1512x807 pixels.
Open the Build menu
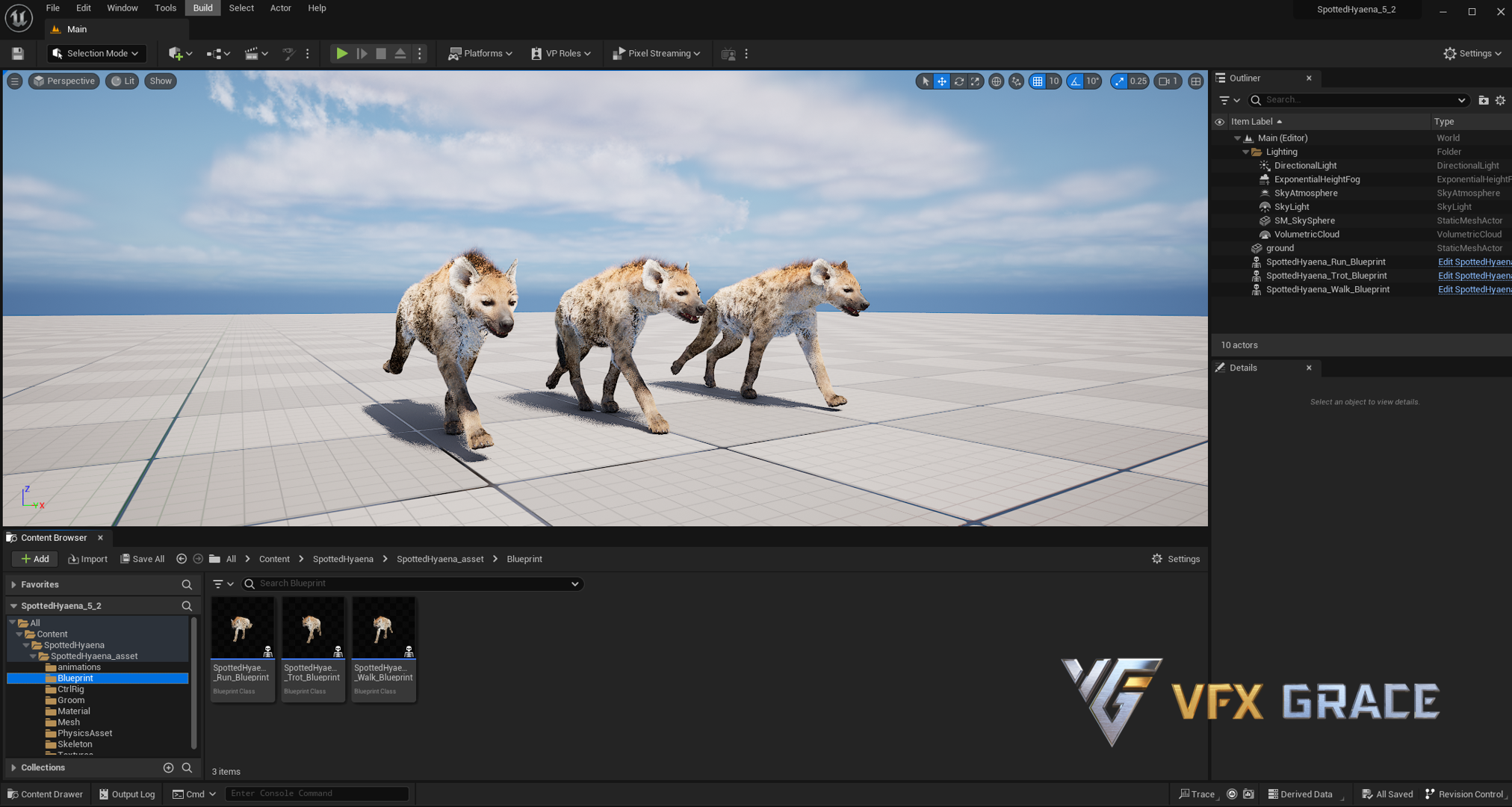pyautogui.click(x=202, y=8)
